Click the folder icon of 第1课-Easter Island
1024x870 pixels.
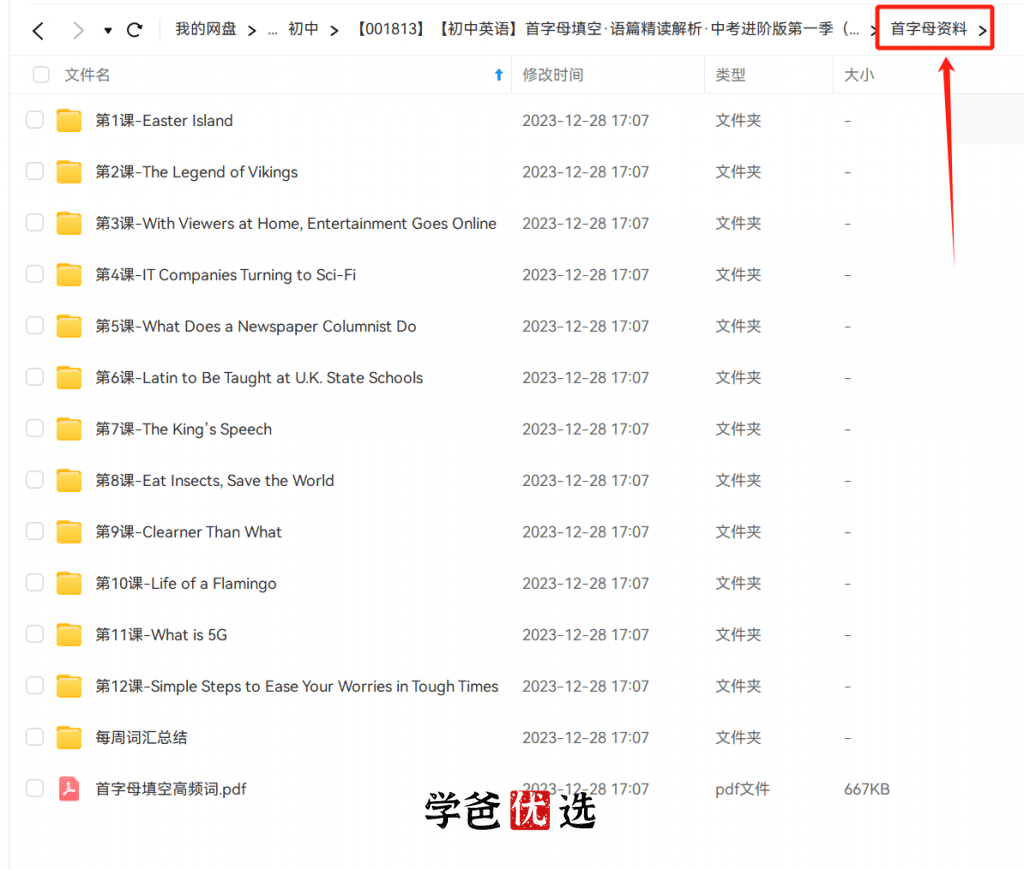69,120
